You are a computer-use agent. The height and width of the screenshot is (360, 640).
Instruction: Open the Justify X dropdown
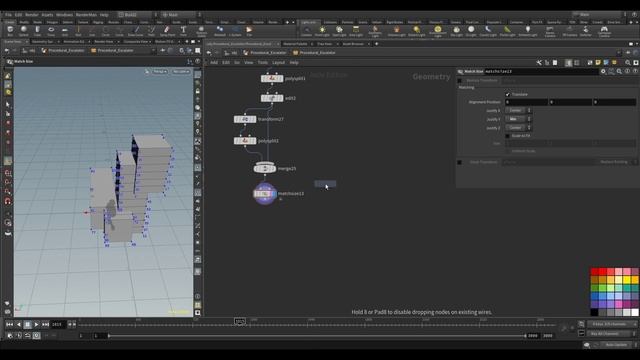click(x=518, y=111)
